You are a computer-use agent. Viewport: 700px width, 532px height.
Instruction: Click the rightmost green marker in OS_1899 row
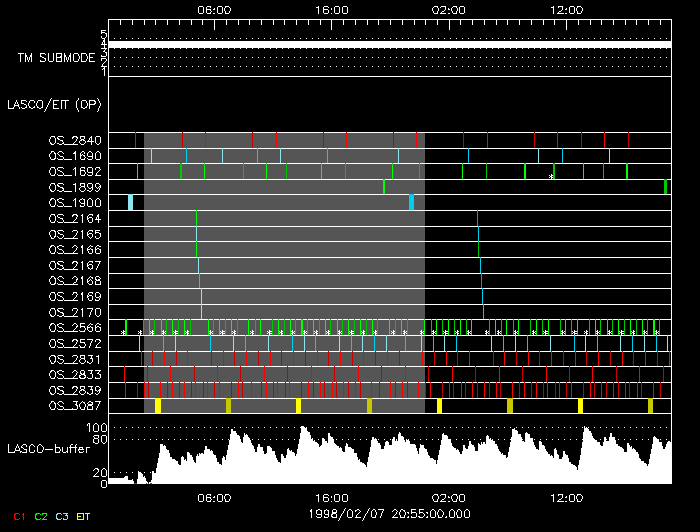click(x=666, y=187)
